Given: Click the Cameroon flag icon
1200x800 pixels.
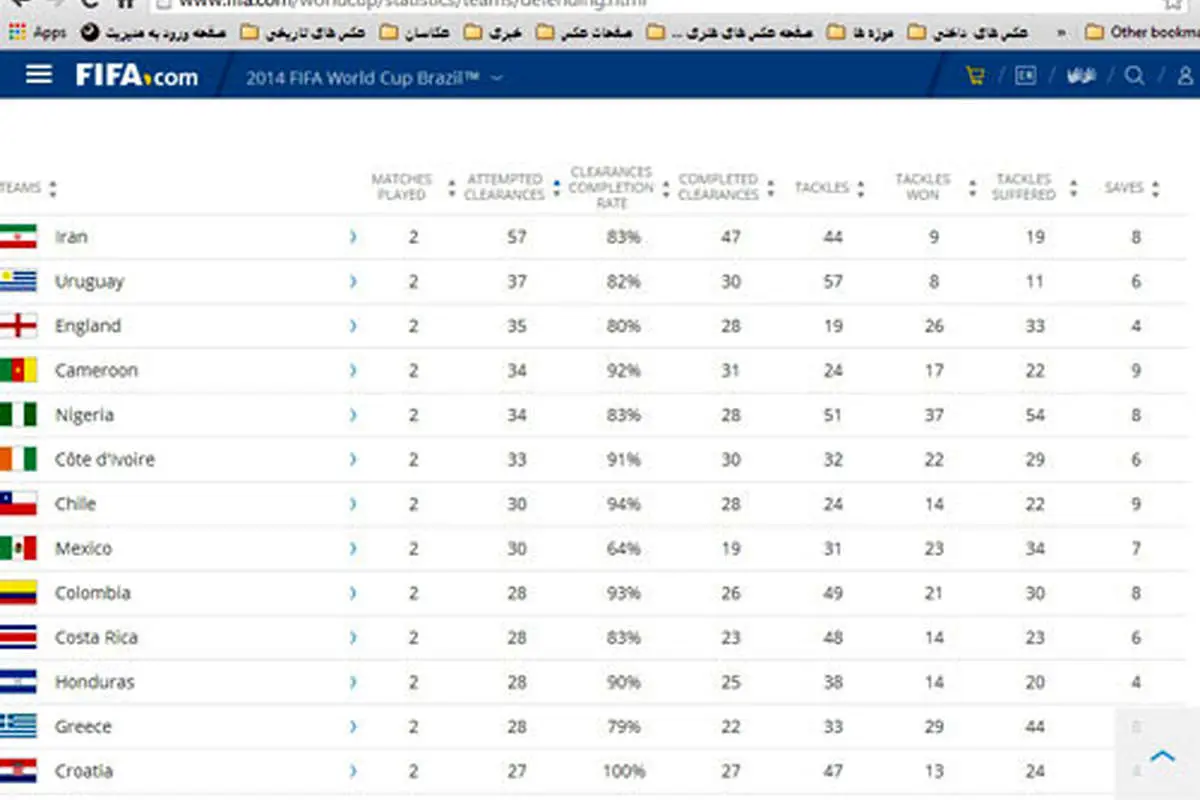Looking at the screenshot, I should (18, 370).
